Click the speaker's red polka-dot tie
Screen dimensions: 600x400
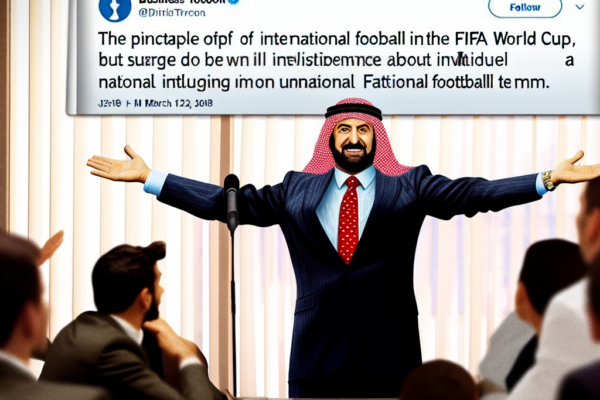[349, 220]
